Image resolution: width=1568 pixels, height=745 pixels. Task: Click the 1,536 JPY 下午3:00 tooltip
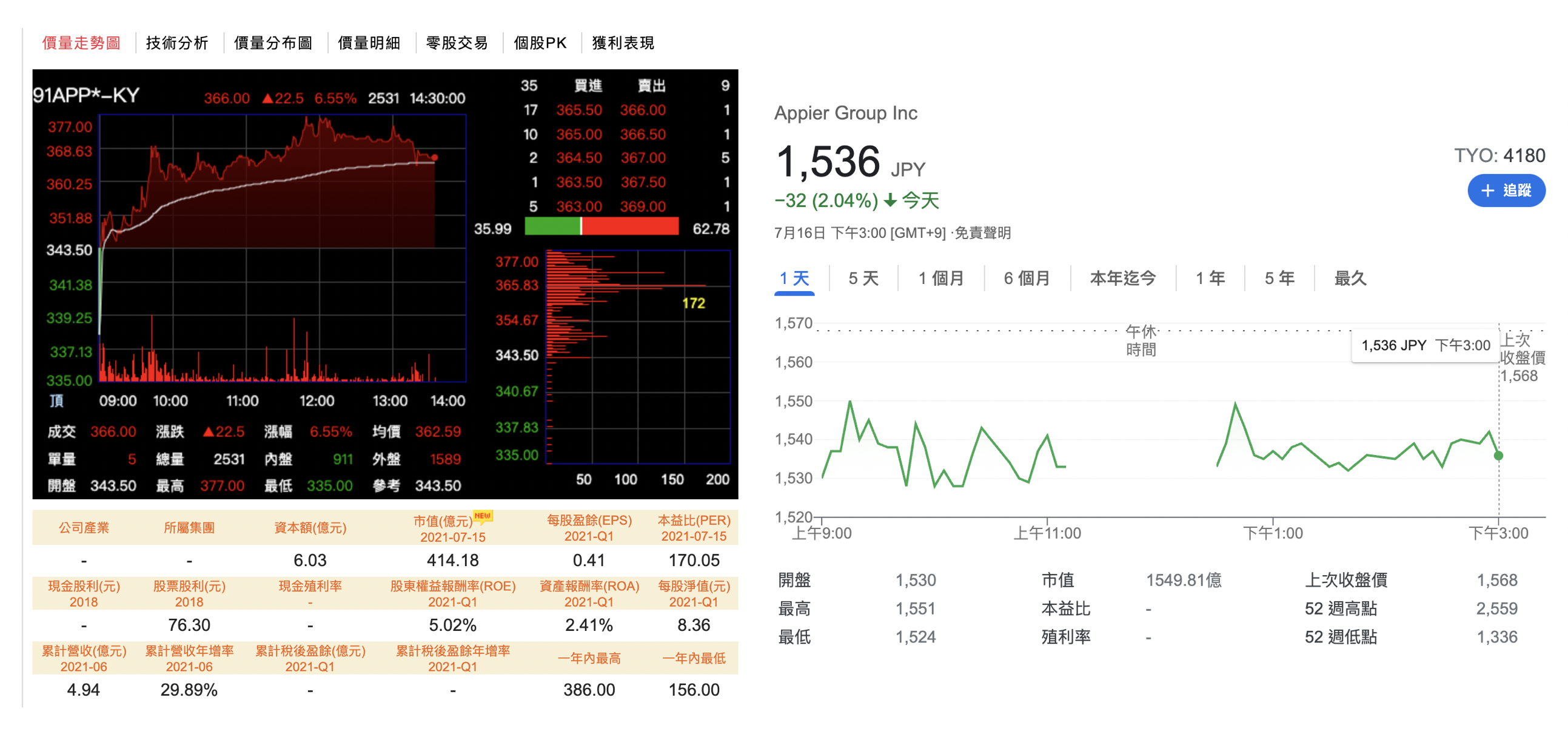click(x=1426, y=346)
